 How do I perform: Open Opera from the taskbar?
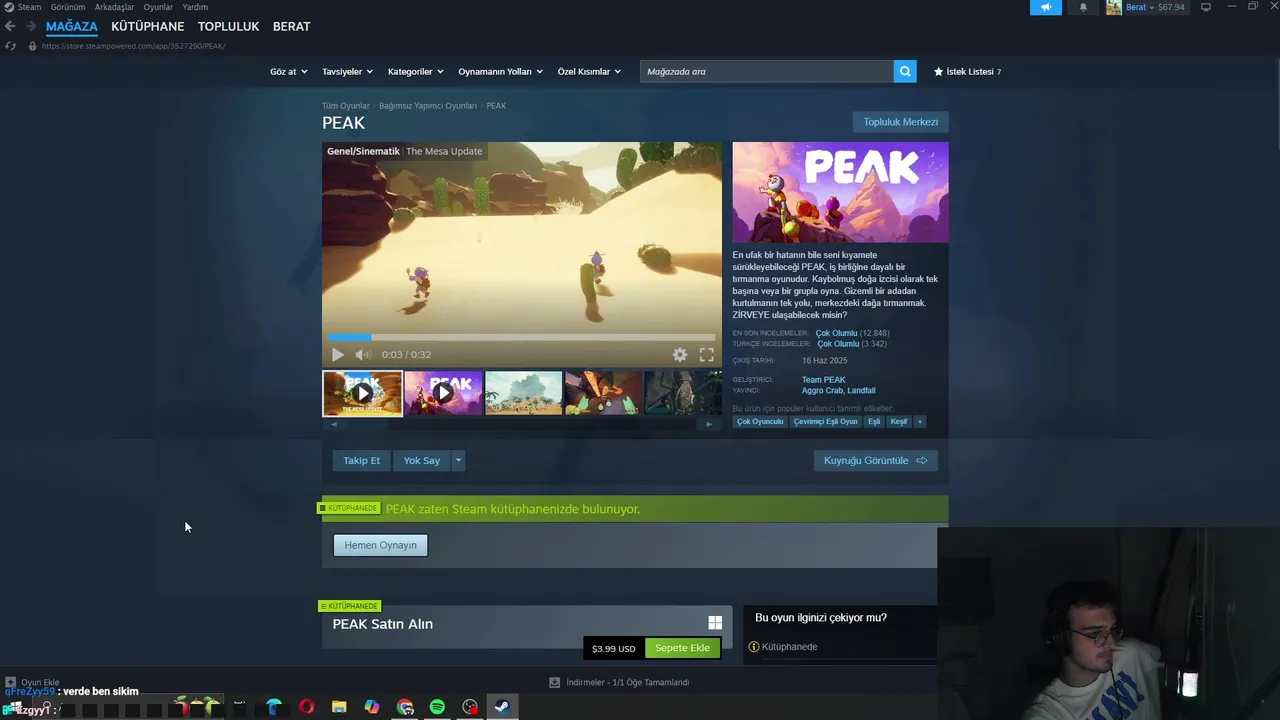[306, 707]
